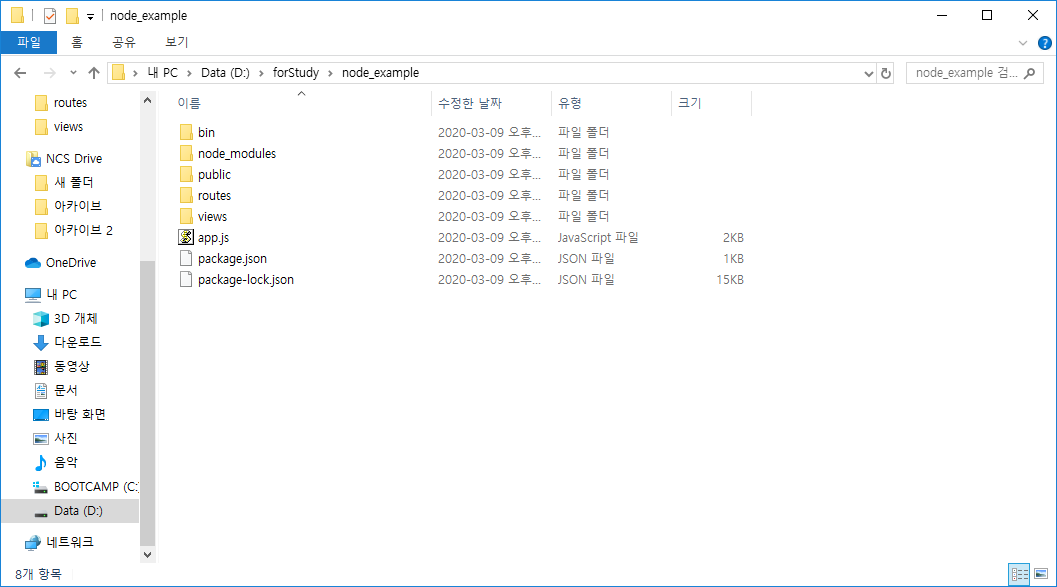The width and height of the screenshot is (1057, 587).
Task: Sort by the 크기 column header
Action: point(690,103)
